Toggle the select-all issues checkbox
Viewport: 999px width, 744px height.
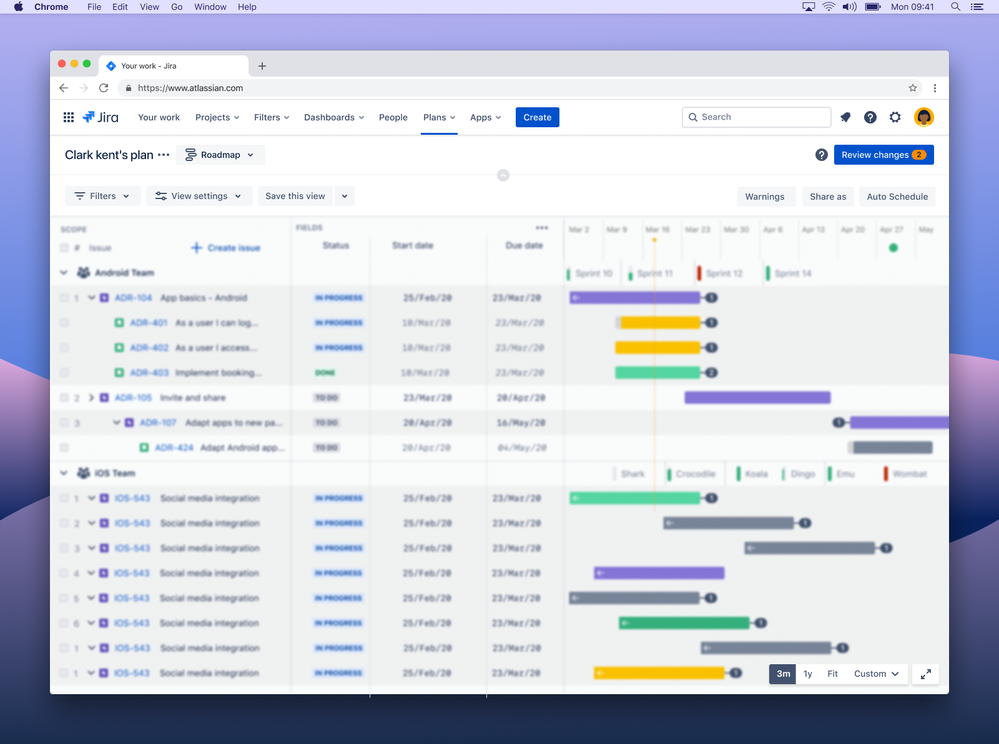[64, 248]
